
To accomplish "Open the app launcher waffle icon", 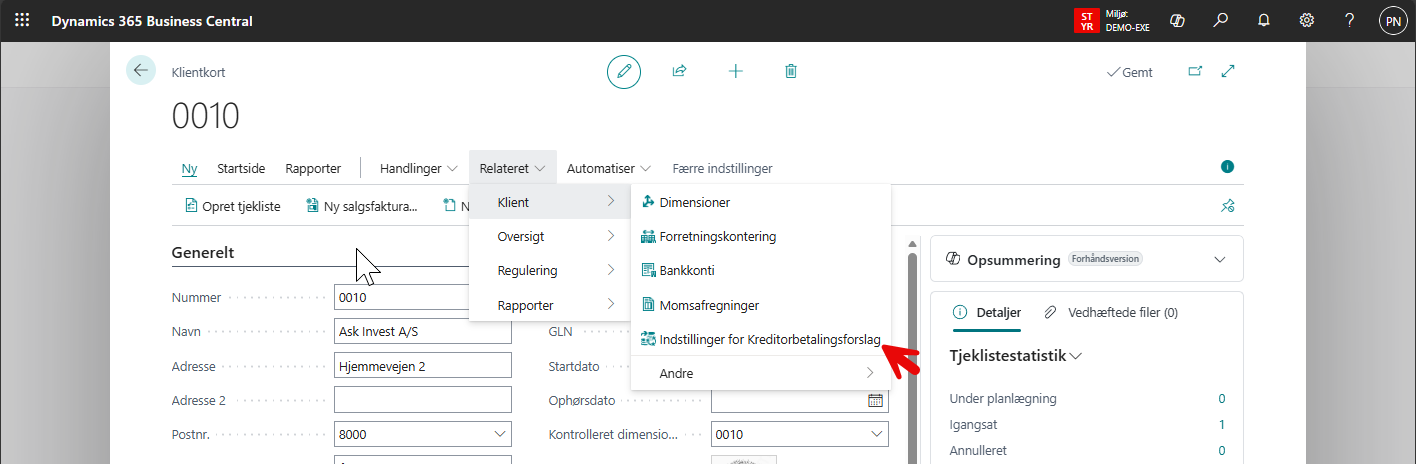I will [x=22, y=21].
